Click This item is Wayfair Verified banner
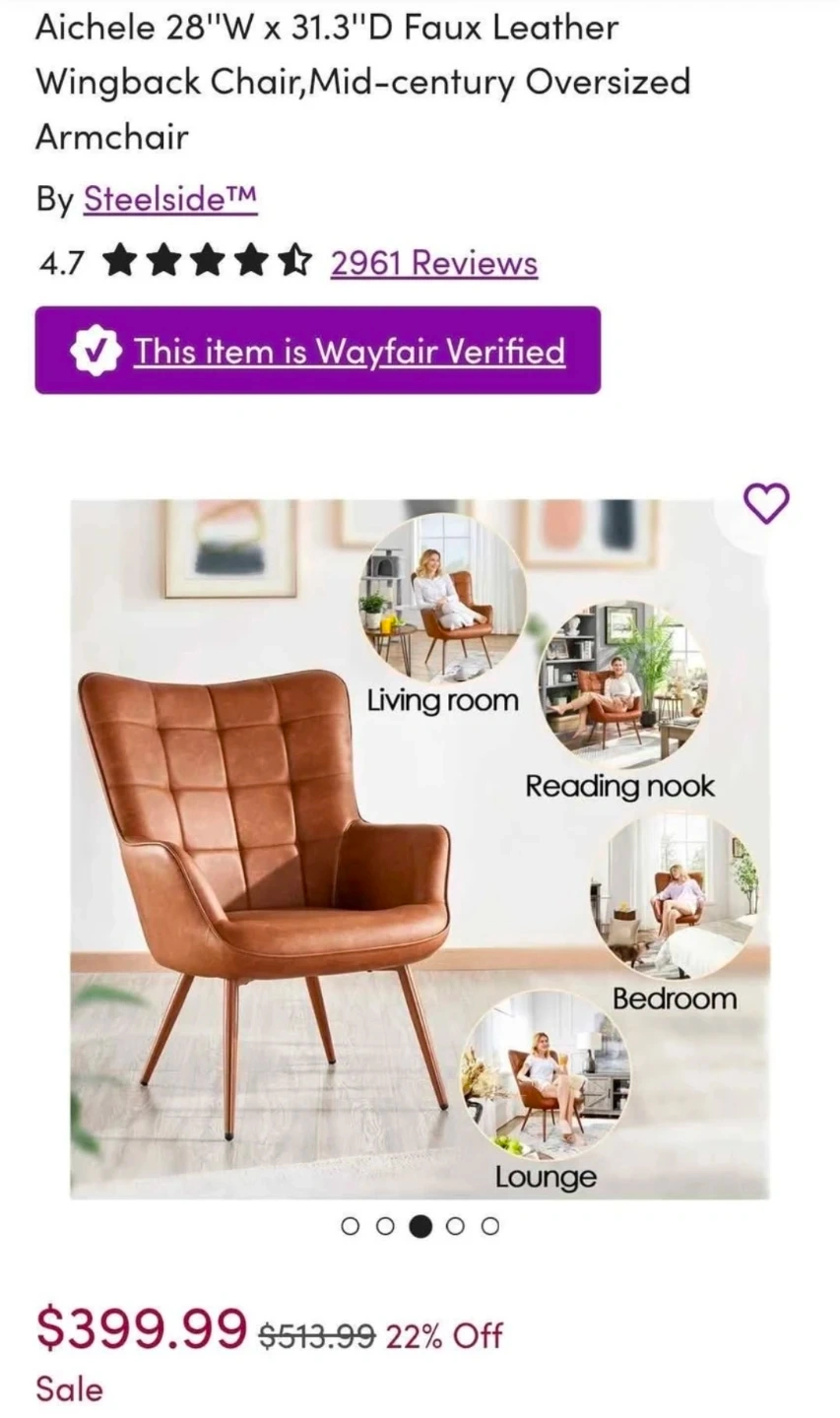This screenshot has height=1418, width=840. [318, 351]
